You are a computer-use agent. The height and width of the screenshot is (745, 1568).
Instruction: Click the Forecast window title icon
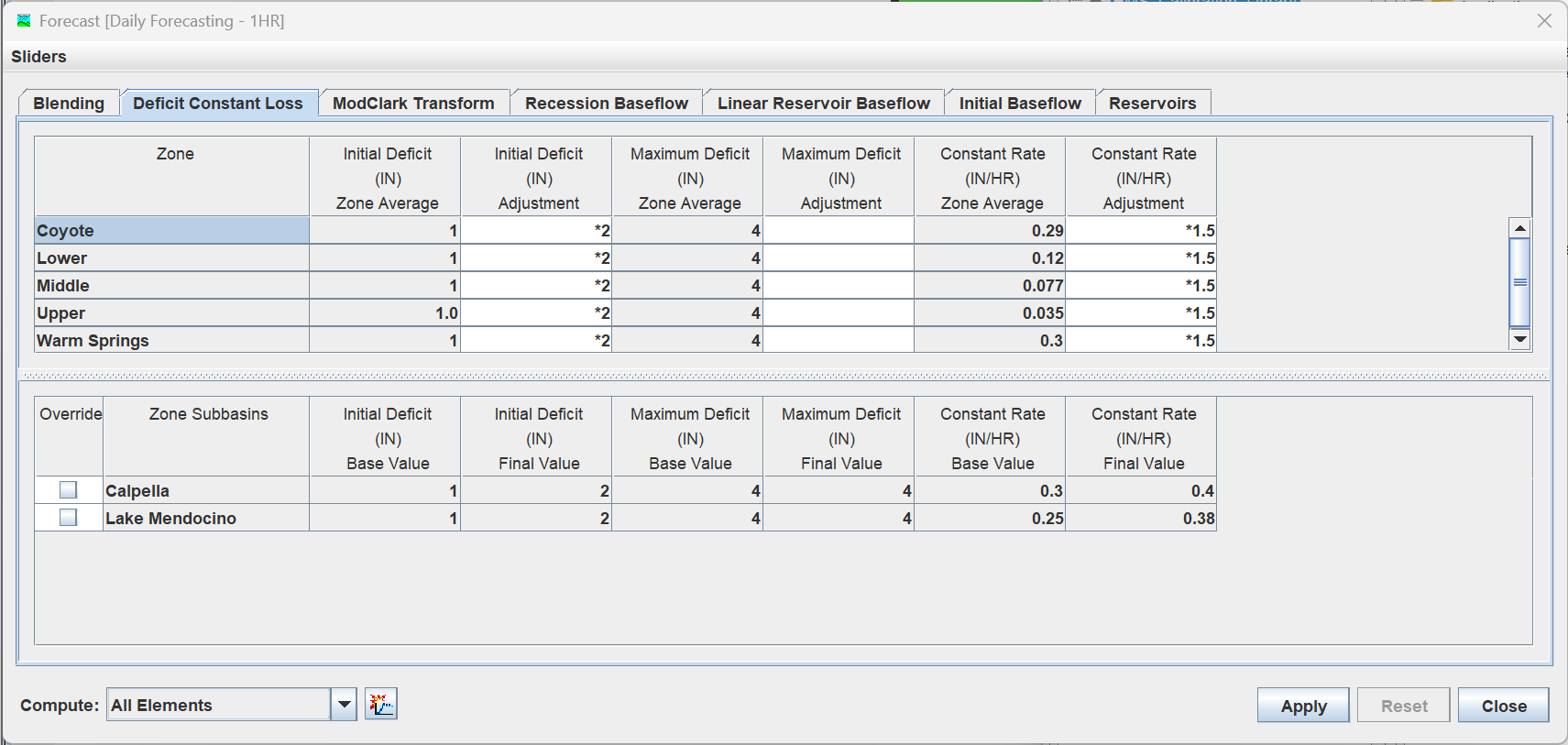coord(24,20)
